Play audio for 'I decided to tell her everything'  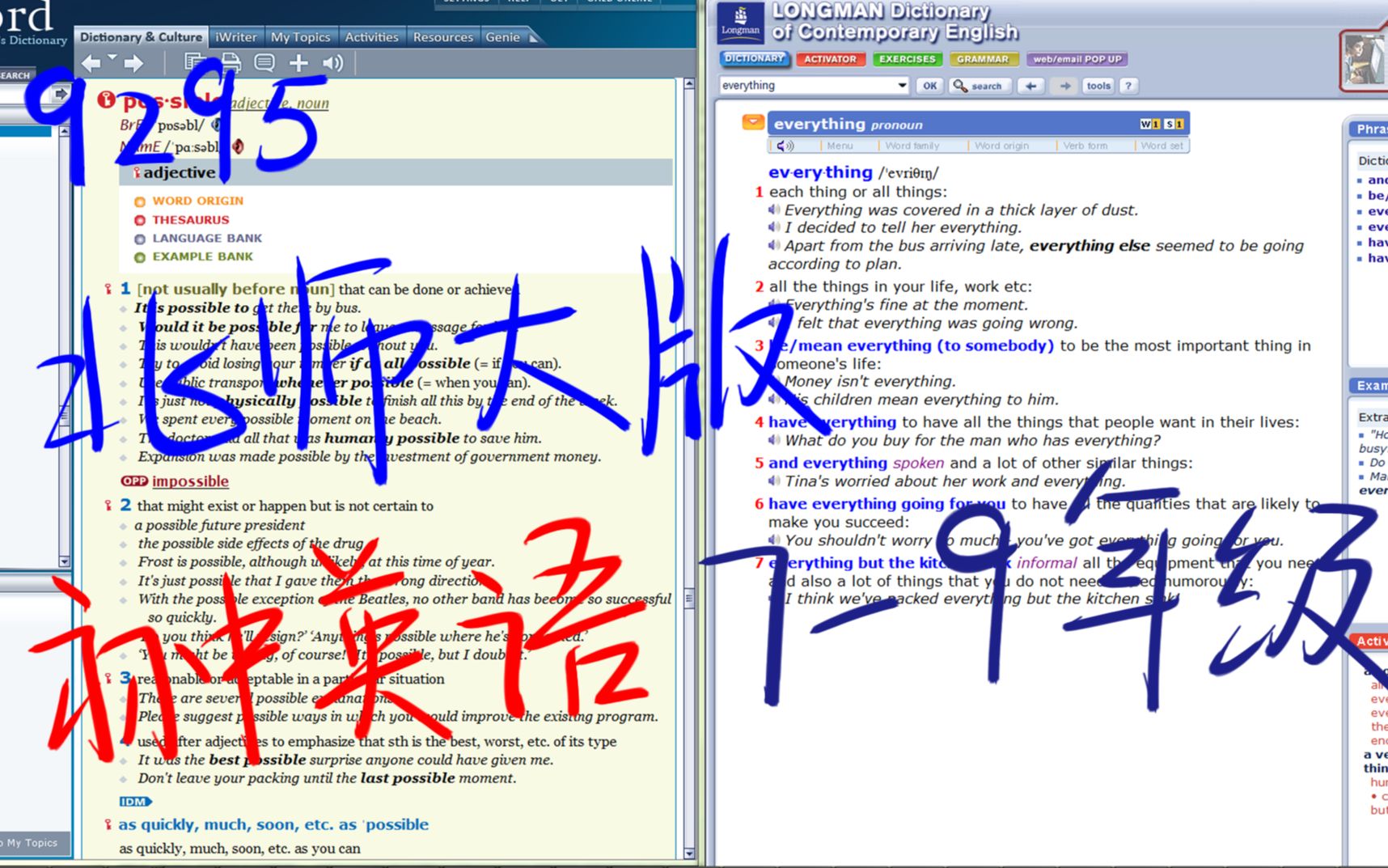pyautogui.click(x=774, y=228)
